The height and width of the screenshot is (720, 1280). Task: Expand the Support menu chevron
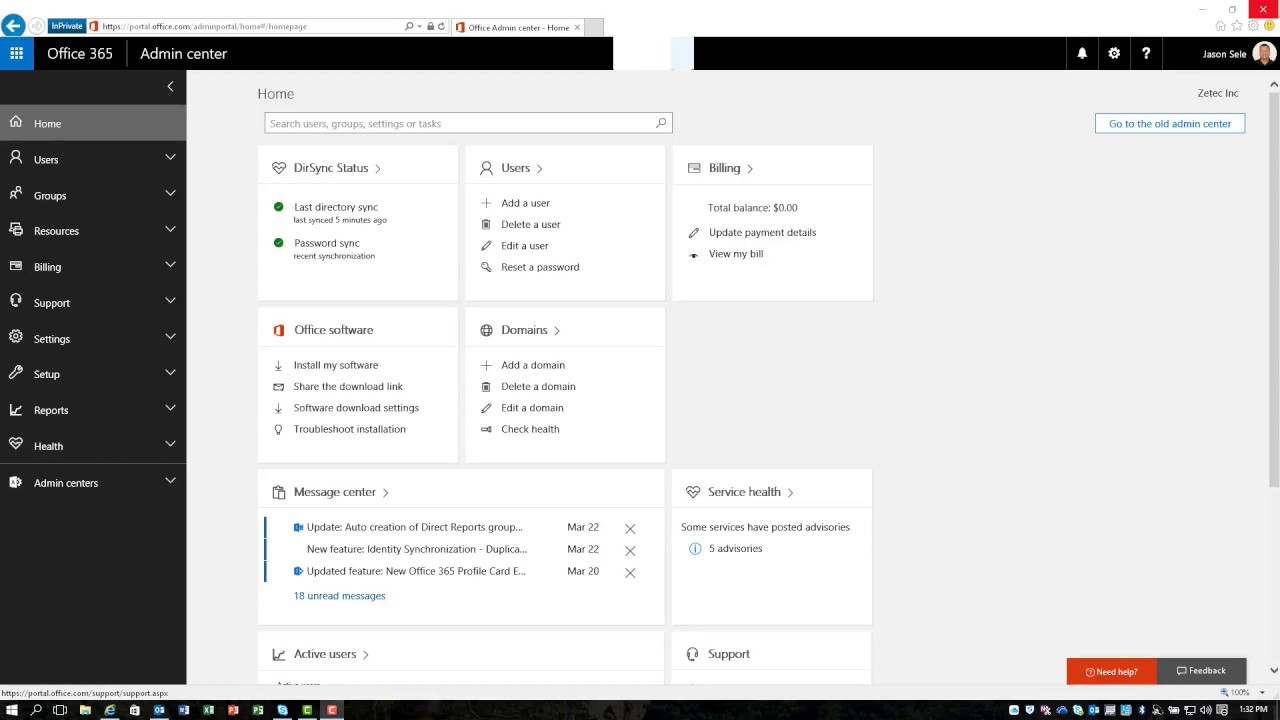(170, 300)
